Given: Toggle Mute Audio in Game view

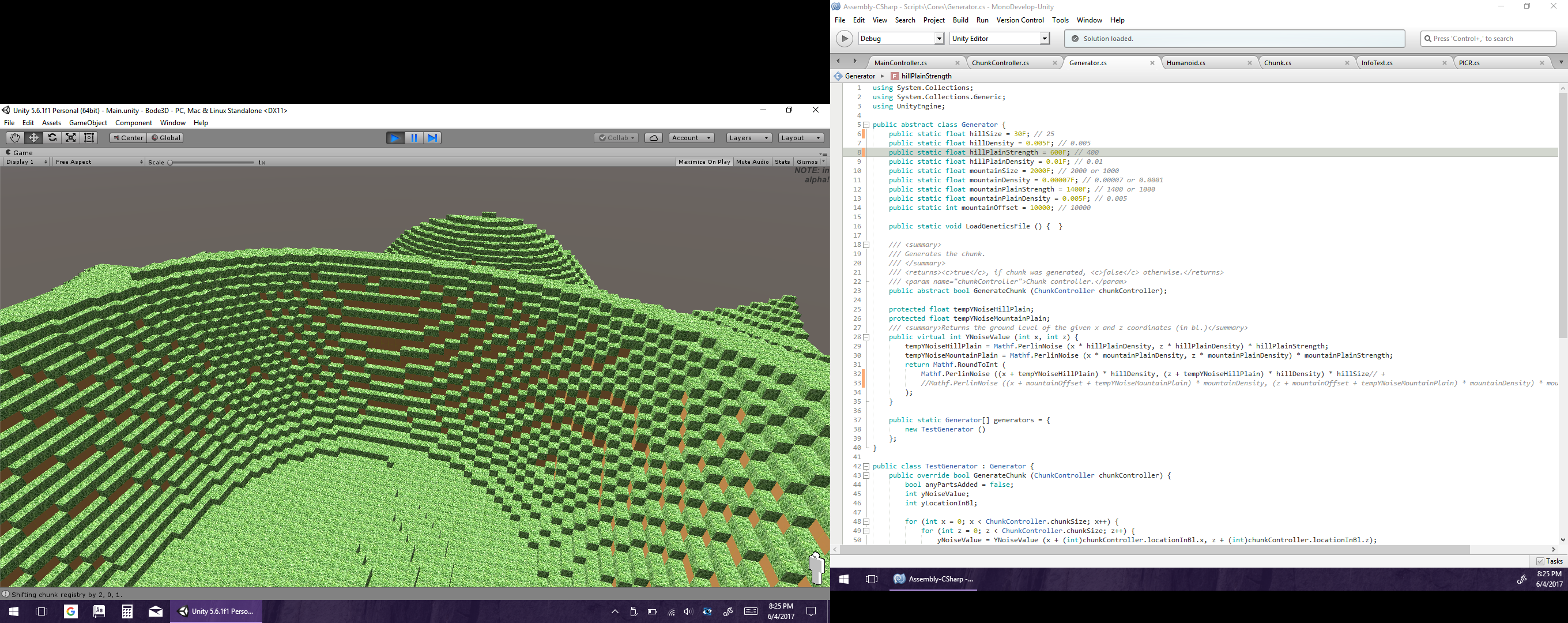Looking at the screenshot, I should tap(752, 162).
